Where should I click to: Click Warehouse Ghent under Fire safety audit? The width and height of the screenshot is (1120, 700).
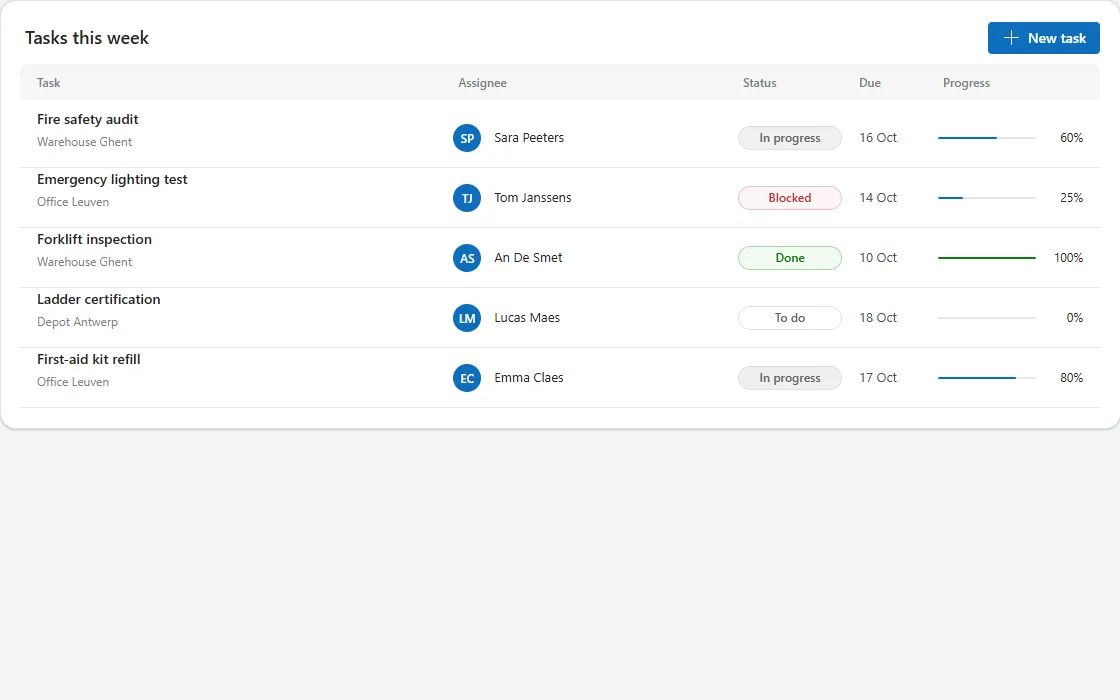(x=84, y=142)
